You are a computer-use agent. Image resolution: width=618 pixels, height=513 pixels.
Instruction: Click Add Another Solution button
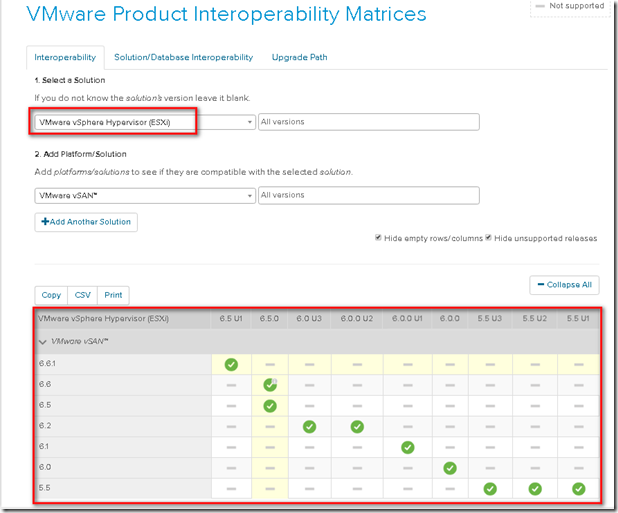click(86, 222)
